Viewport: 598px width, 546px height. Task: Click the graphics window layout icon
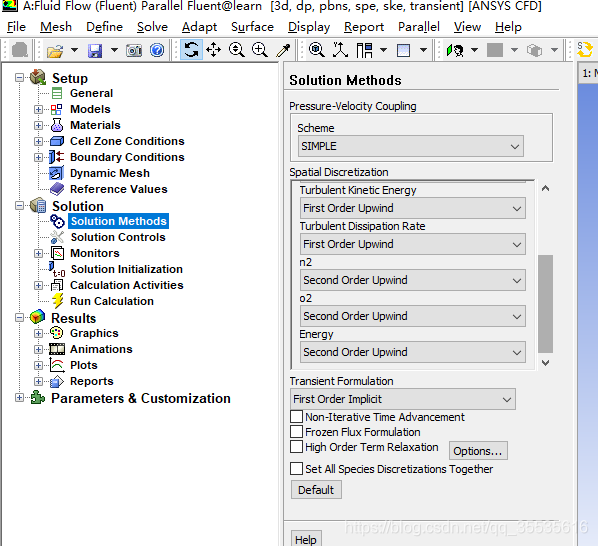pyautogui.click(x=403, y=50)
